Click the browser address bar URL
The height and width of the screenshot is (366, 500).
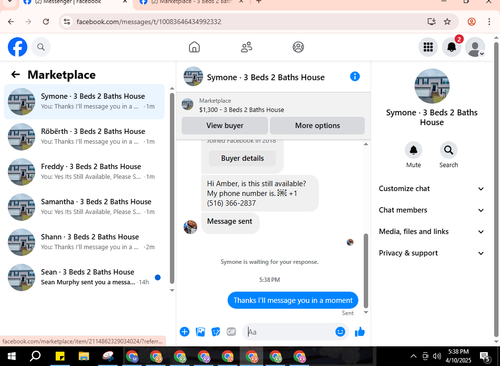tap(149, 22)
